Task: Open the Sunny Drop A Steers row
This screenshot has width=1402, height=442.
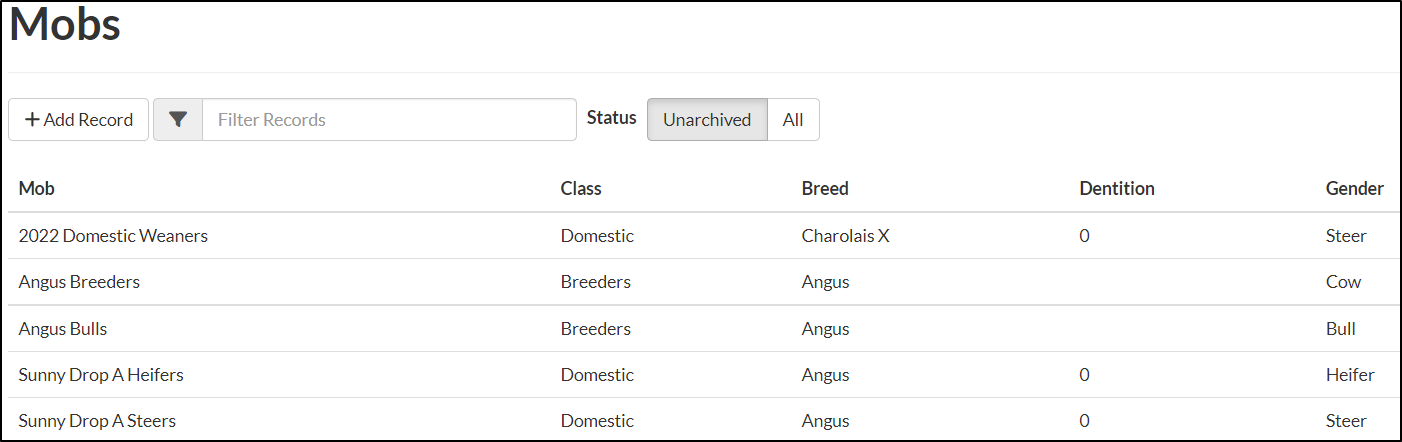Action: (x=97, y=421)
